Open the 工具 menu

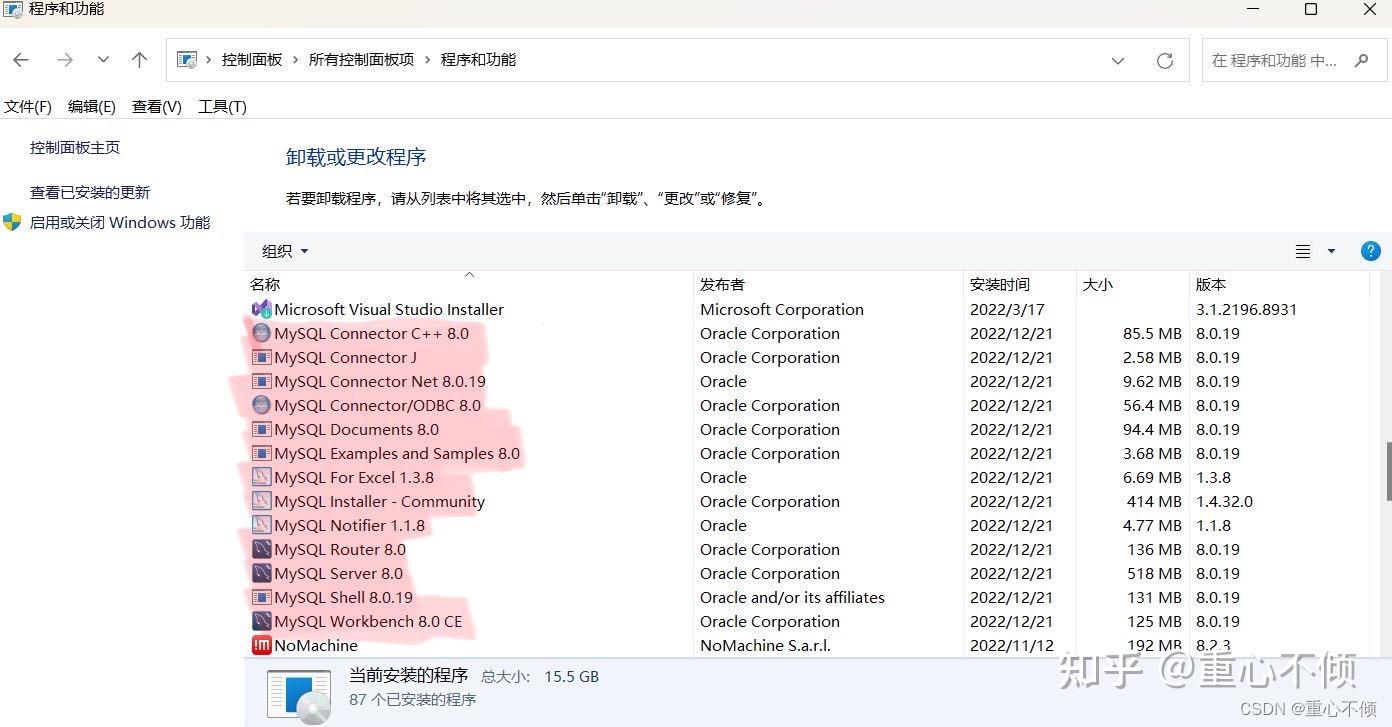pyautogui.click(x=222, y=106)
